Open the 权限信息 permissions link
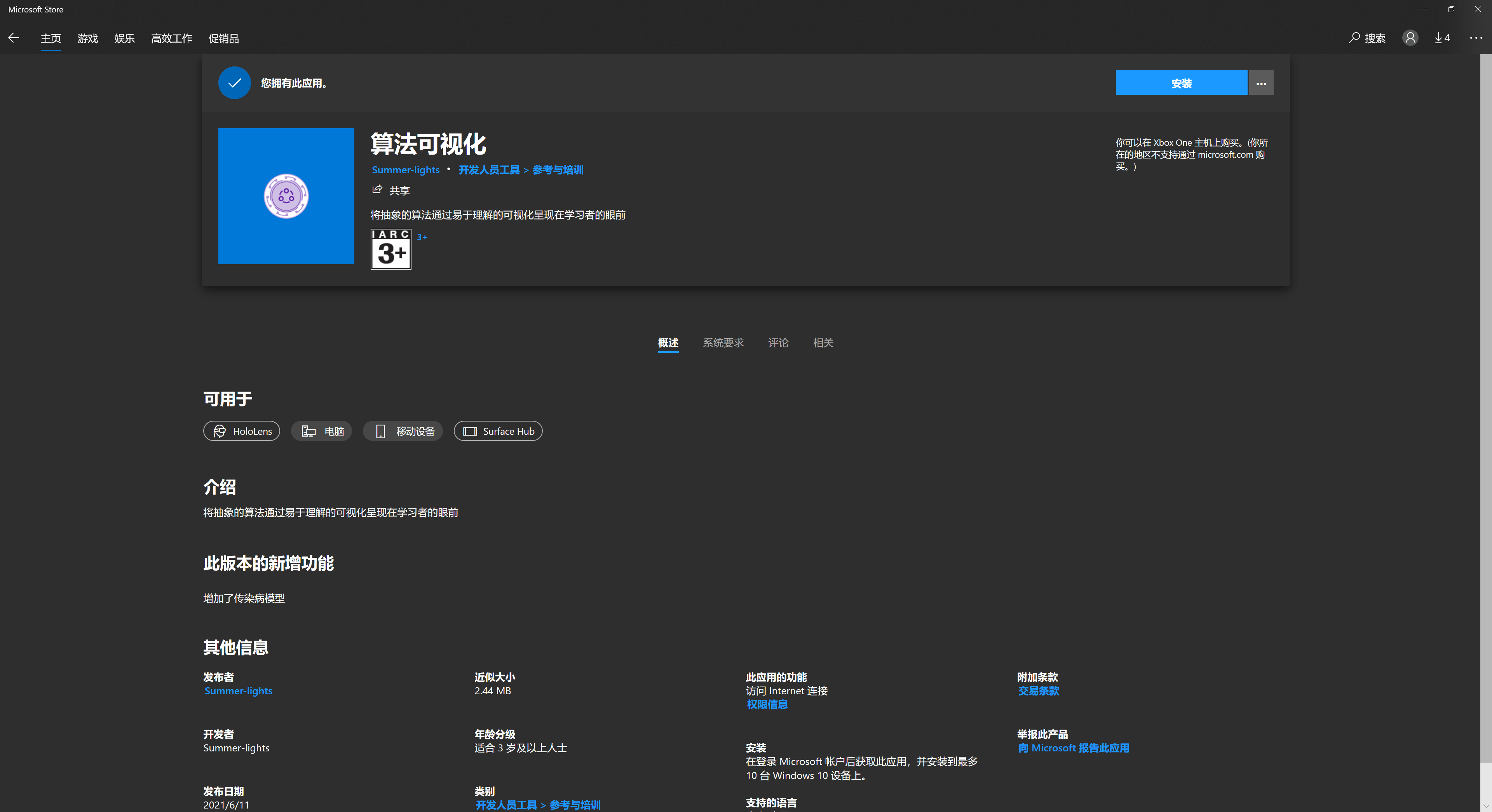 pos(767,705)
